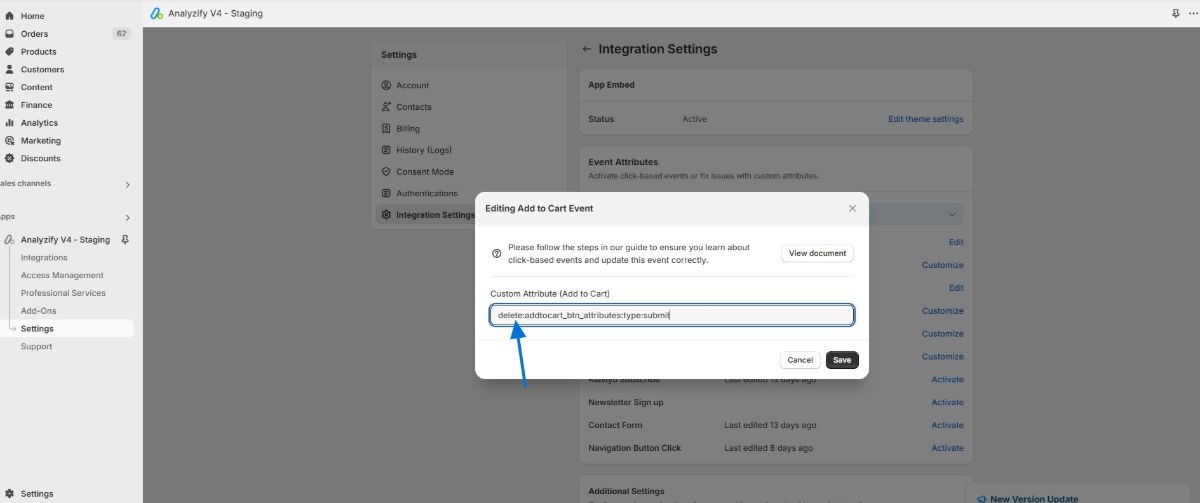Click the History (Logs) icon
This screenshot has height=503, width=1200.
coord(387,150)
